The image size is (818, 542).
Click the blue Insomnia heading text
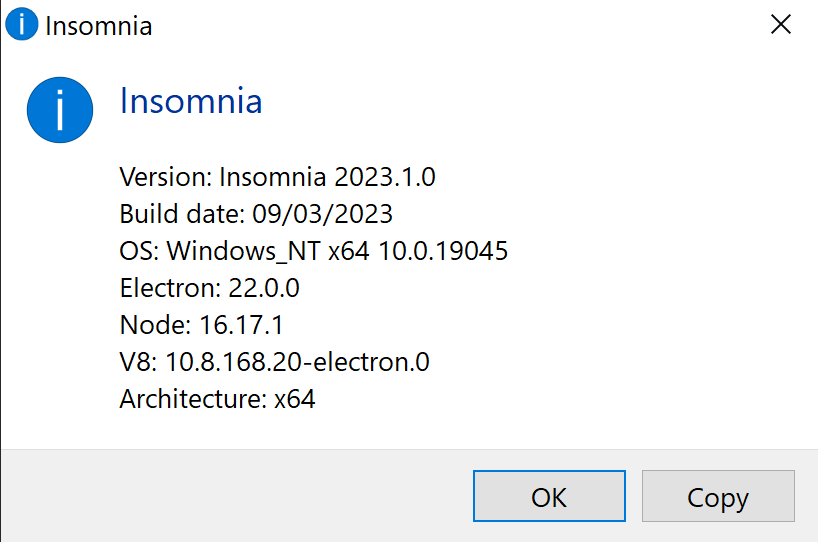pyautogui.click(x=191, y=101)
